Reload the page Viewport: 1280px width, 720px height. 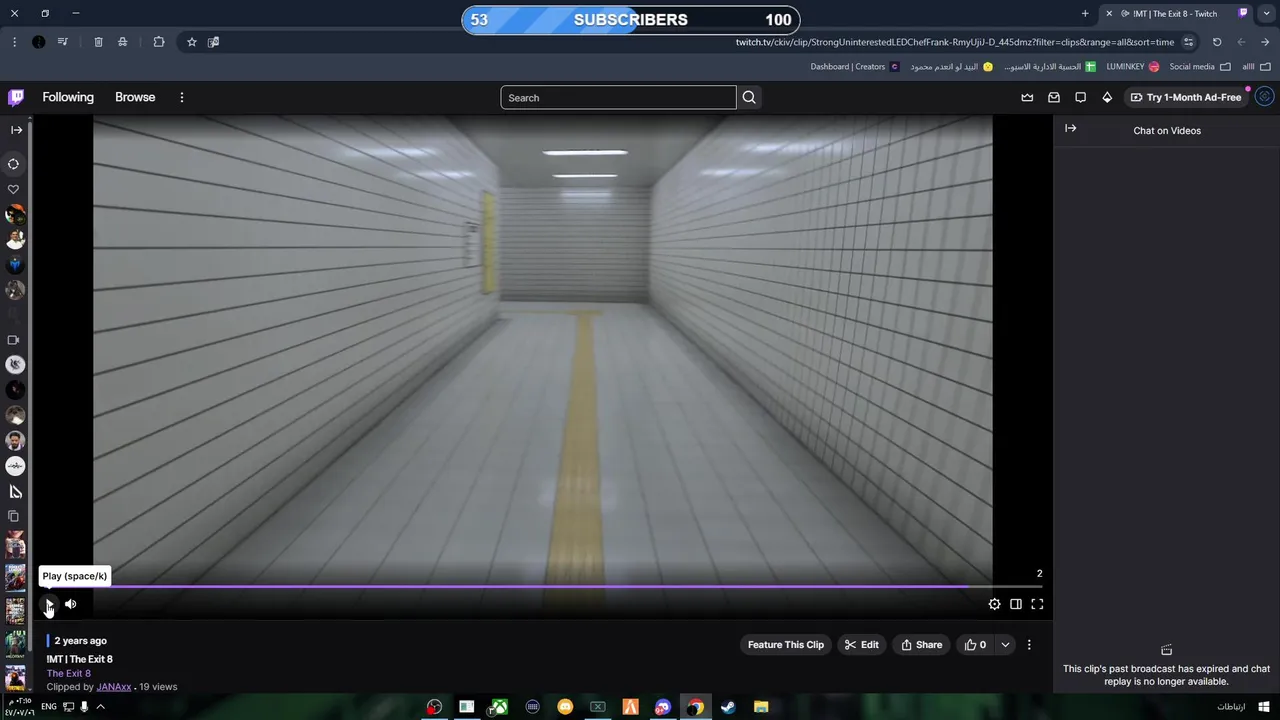pos(1217,42)
